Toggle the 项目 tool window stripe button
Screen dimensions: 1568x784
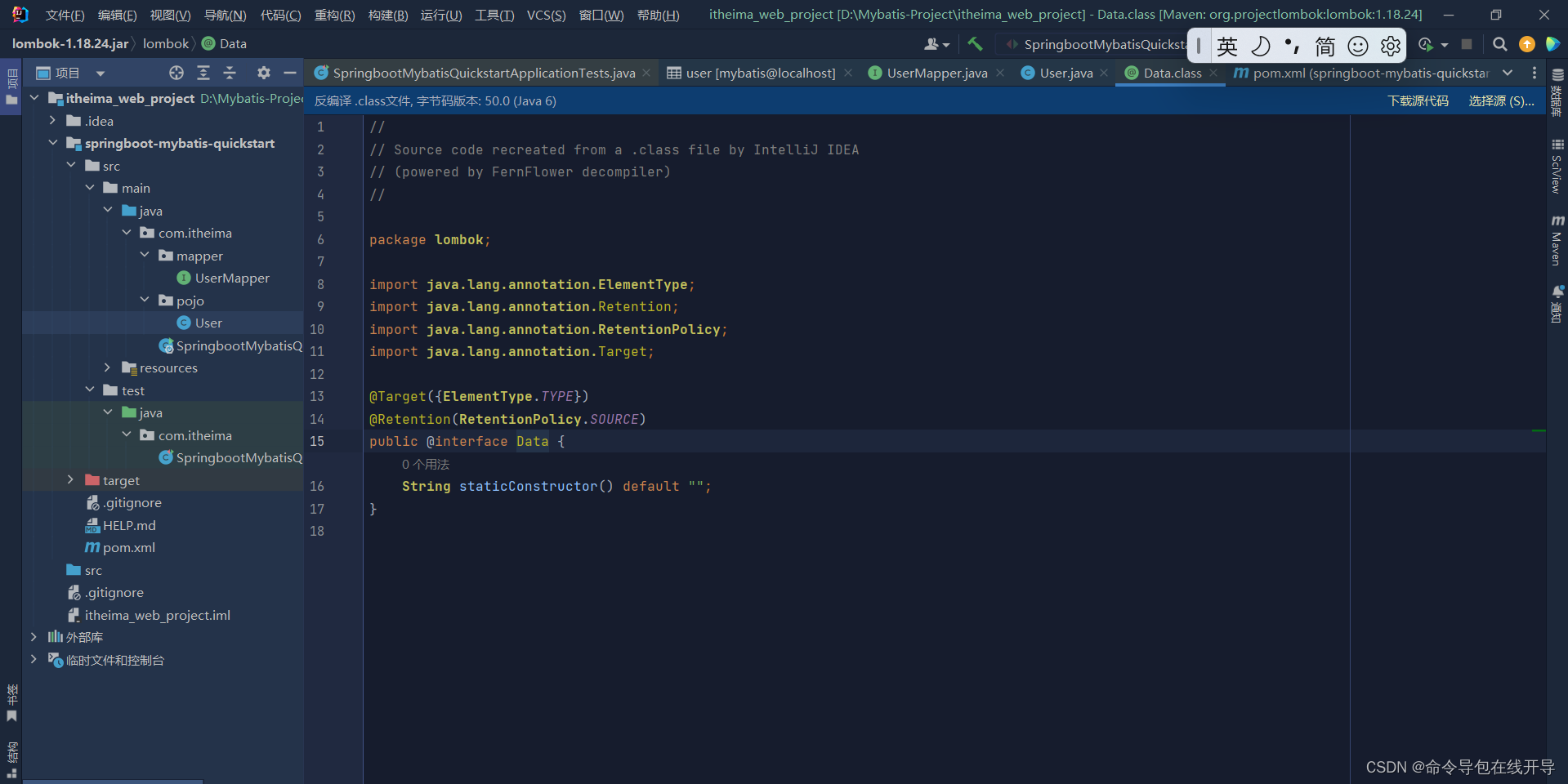(x=11, y=88)
